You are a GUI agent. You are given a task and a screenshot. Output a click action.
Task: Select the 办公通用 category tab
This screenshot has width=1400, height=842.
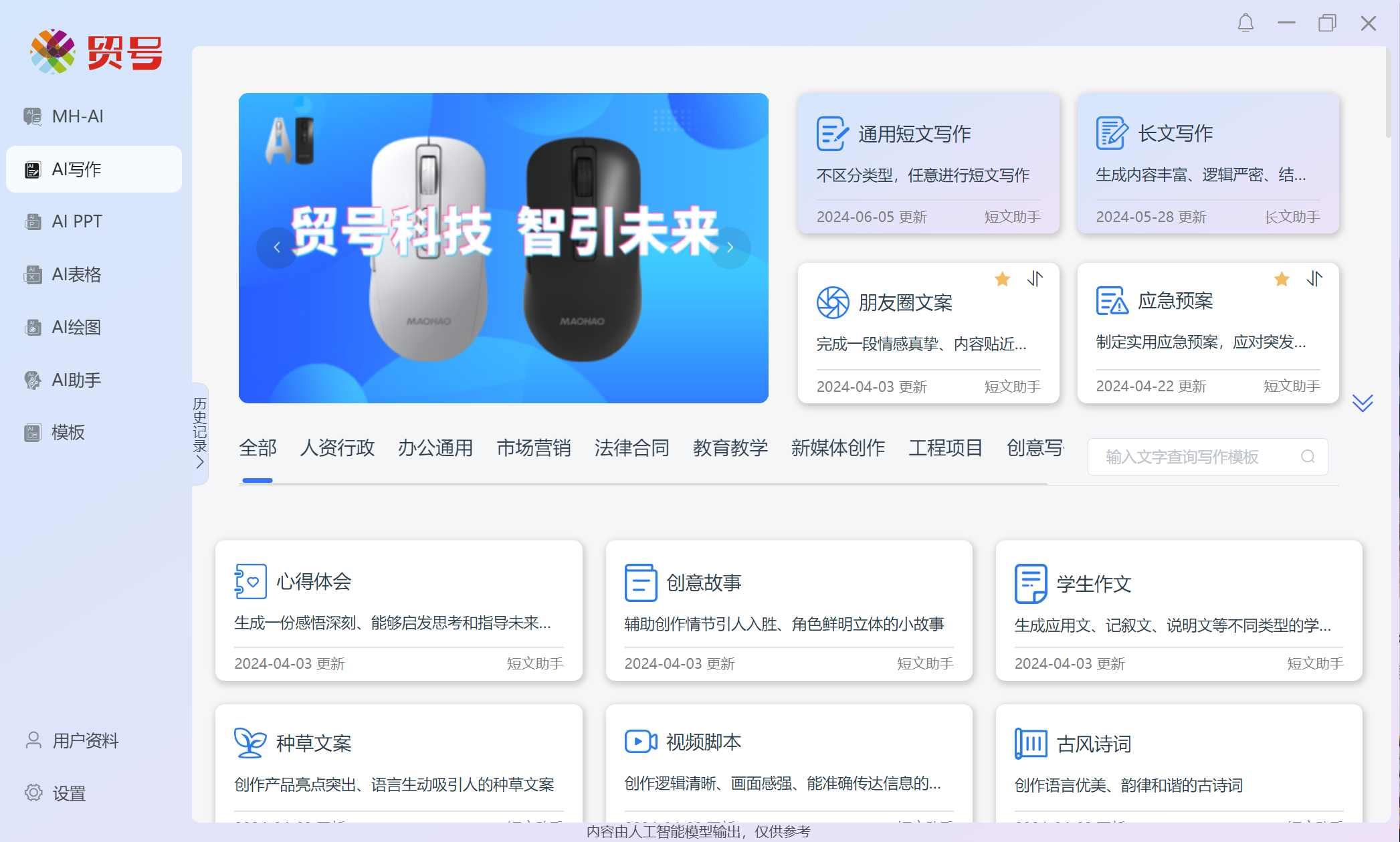click(x=435, y=448)
